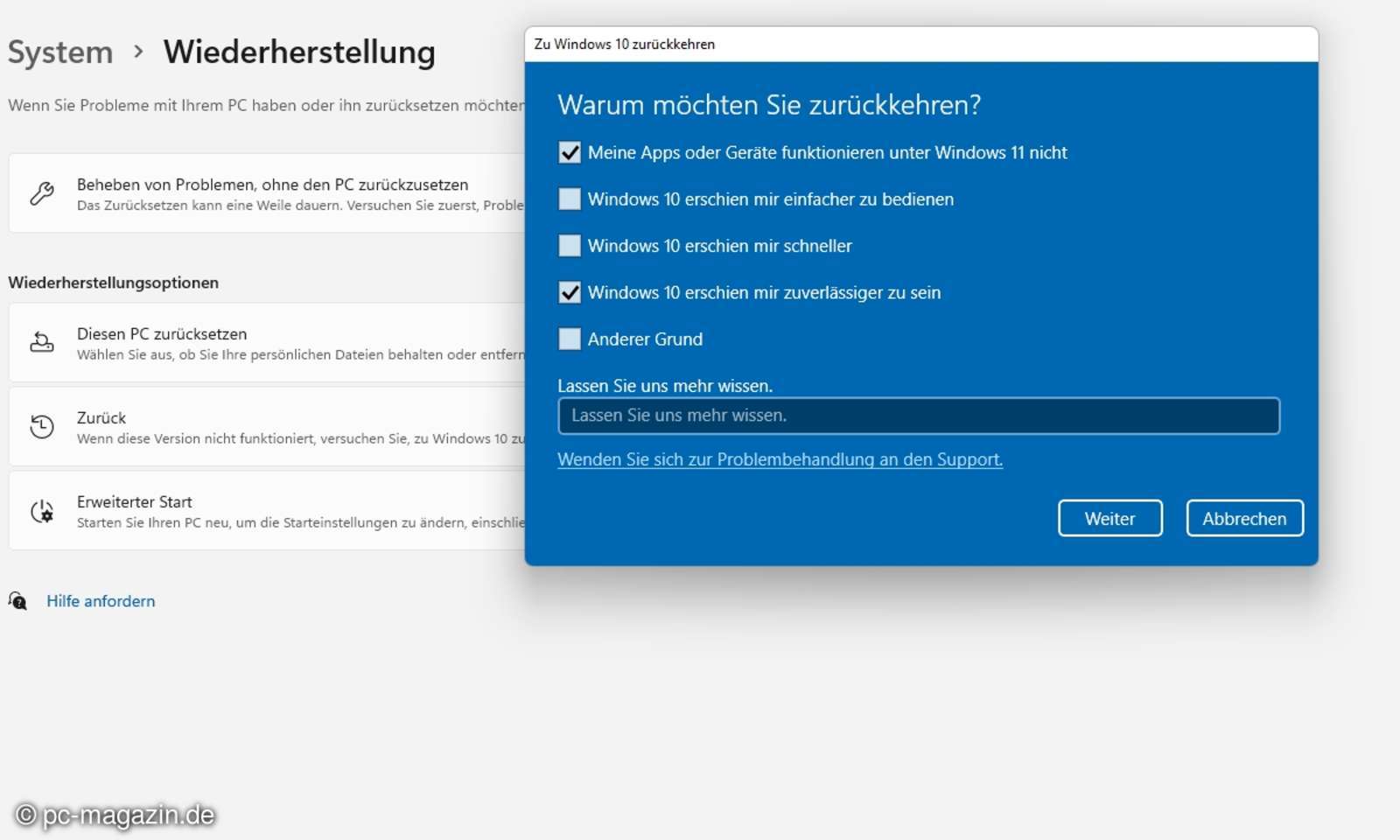The width and height of the screenshot is (1400, 840).
Task: Click the help icon beside Hilfe anfordern
Action: (x=18, y=602)
